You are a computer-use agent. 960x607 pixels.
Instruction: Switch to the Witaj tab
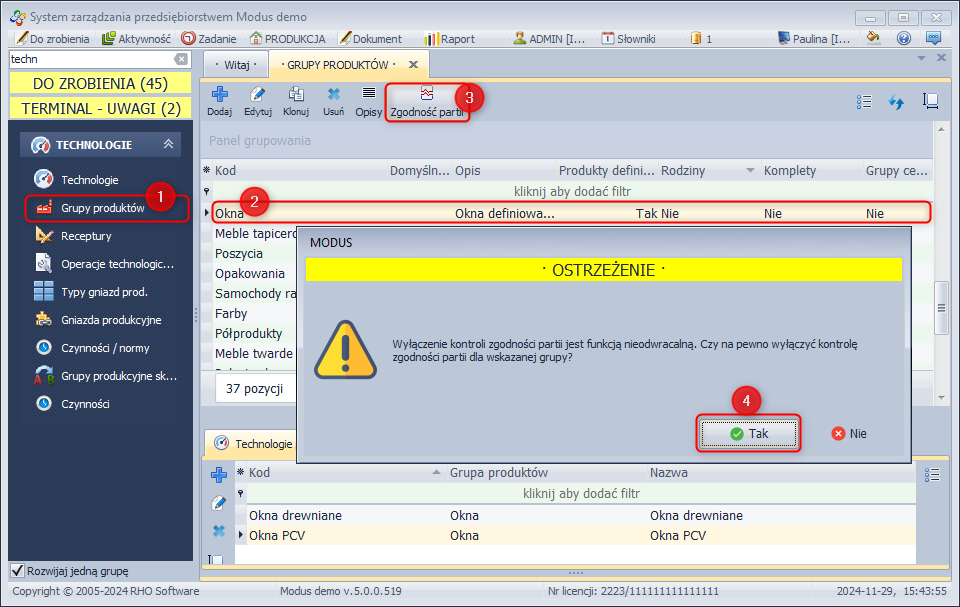(235, 64)
